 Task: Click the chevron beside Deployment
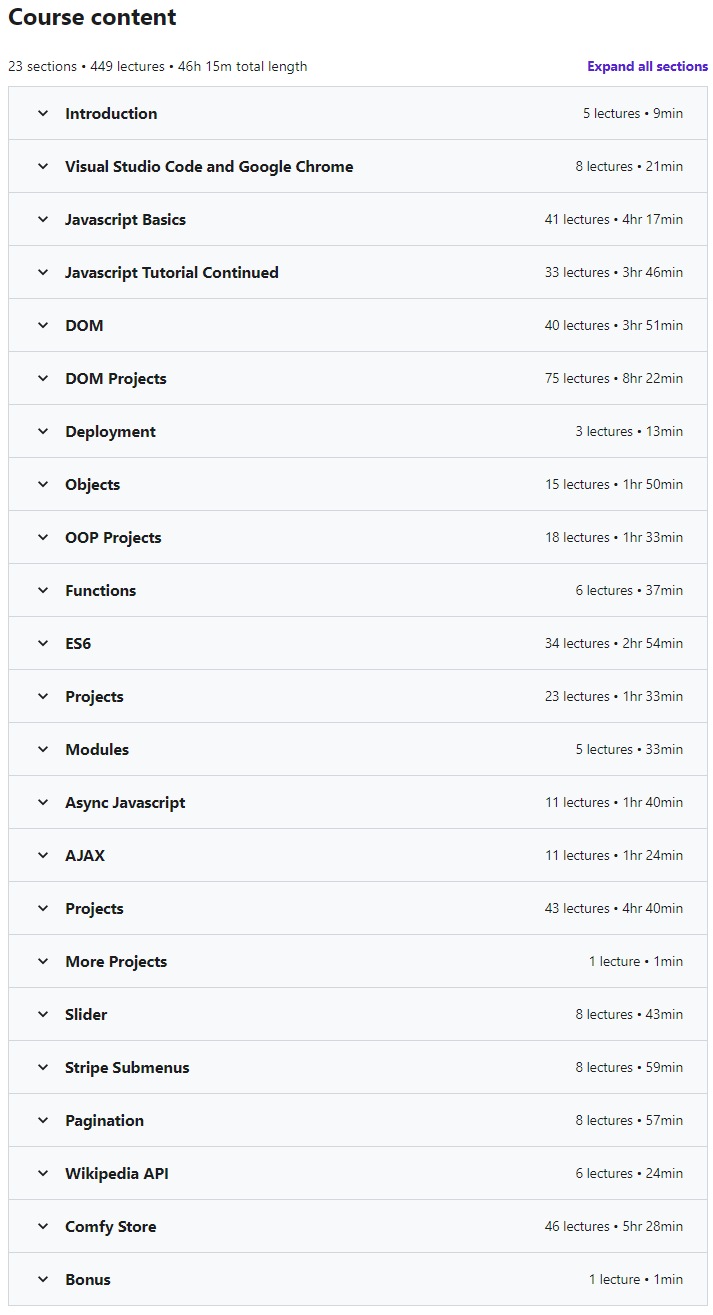tap(43, 432)
